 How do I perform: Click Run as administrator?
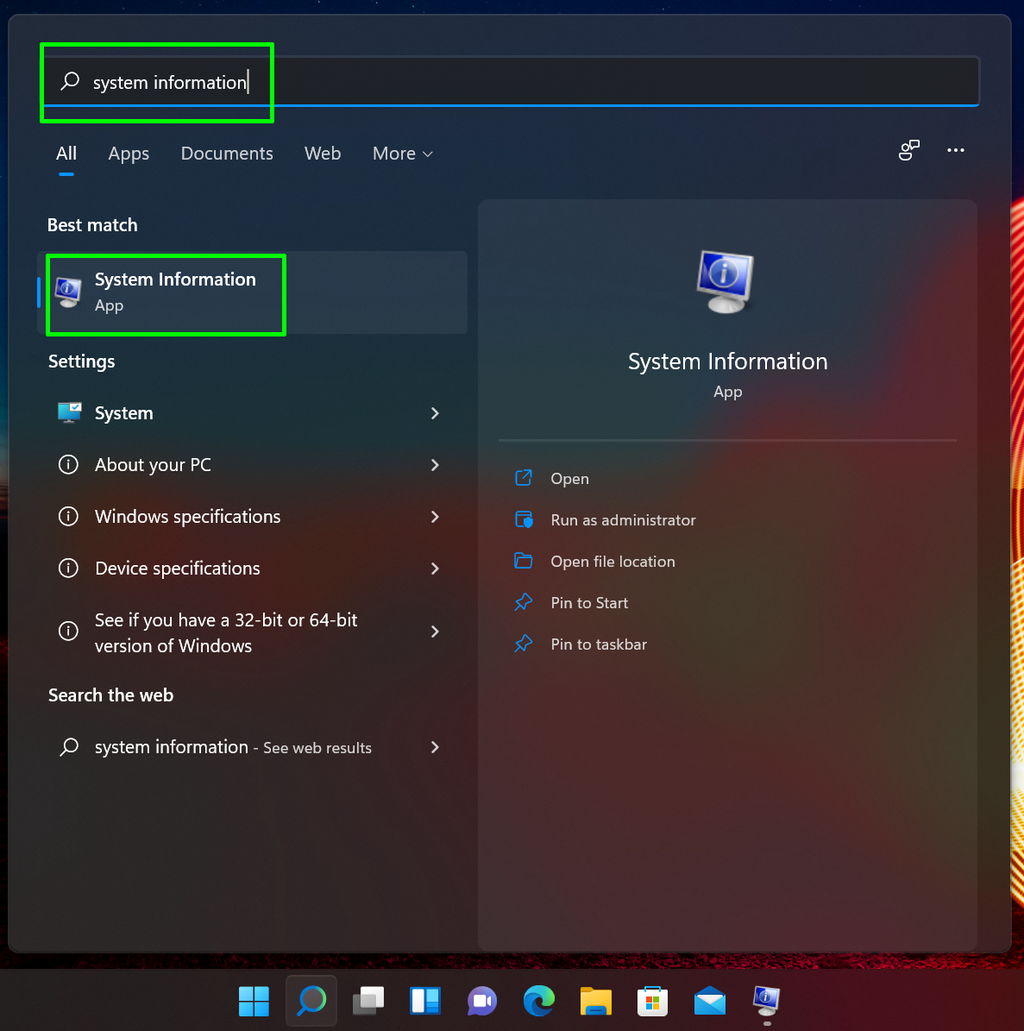[x=623, y=520]
